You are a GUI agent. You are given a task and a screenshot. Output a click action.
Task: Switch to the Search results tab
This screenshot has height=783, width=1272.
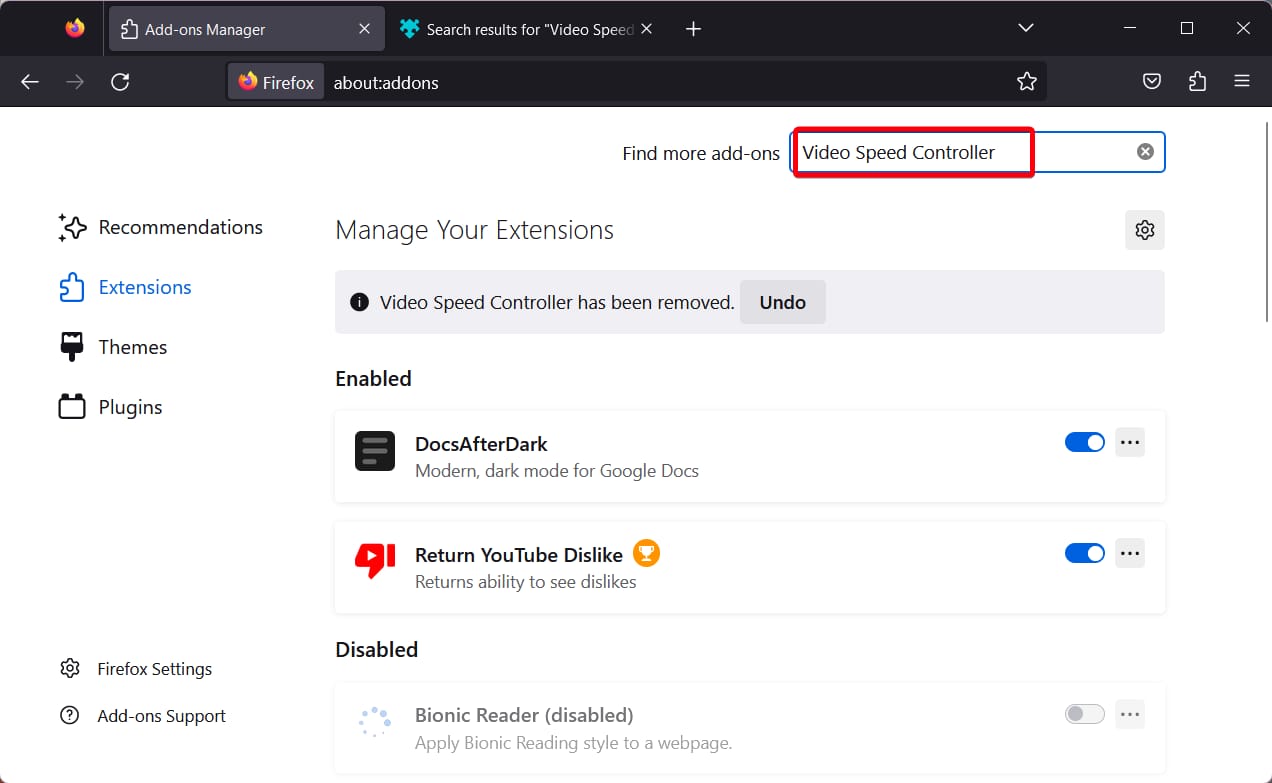[x=526, y=29]
